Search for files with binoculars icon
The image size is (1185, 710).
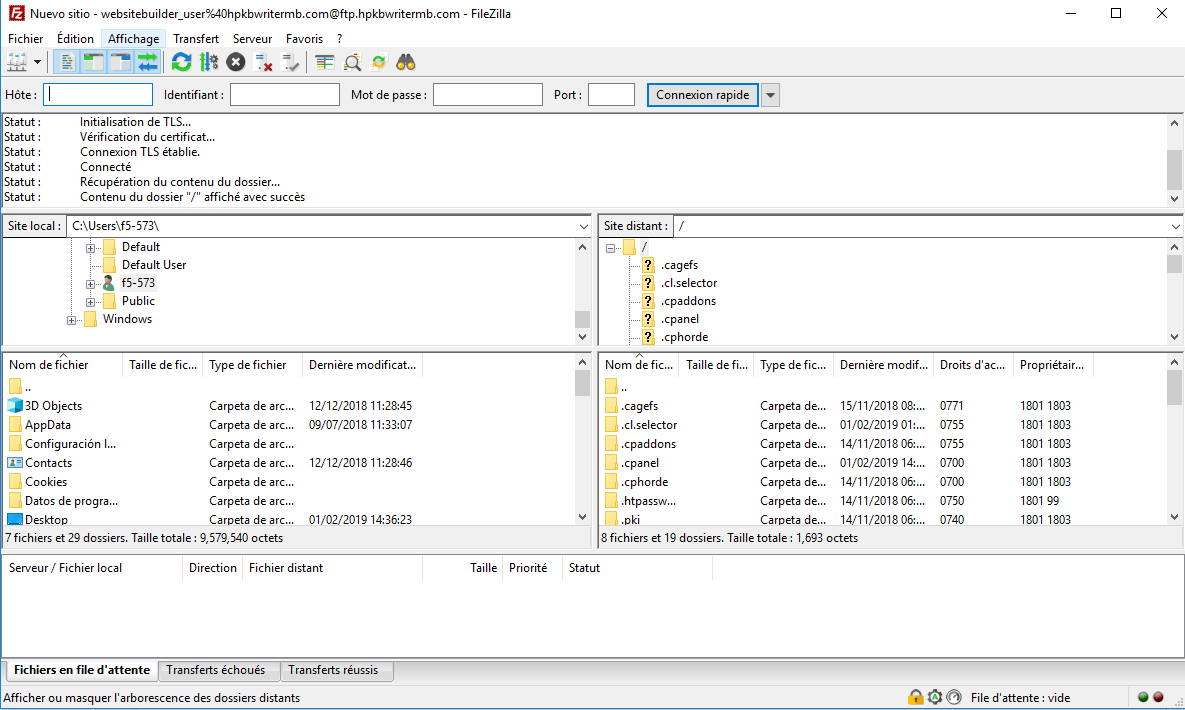tap(406, 62)
